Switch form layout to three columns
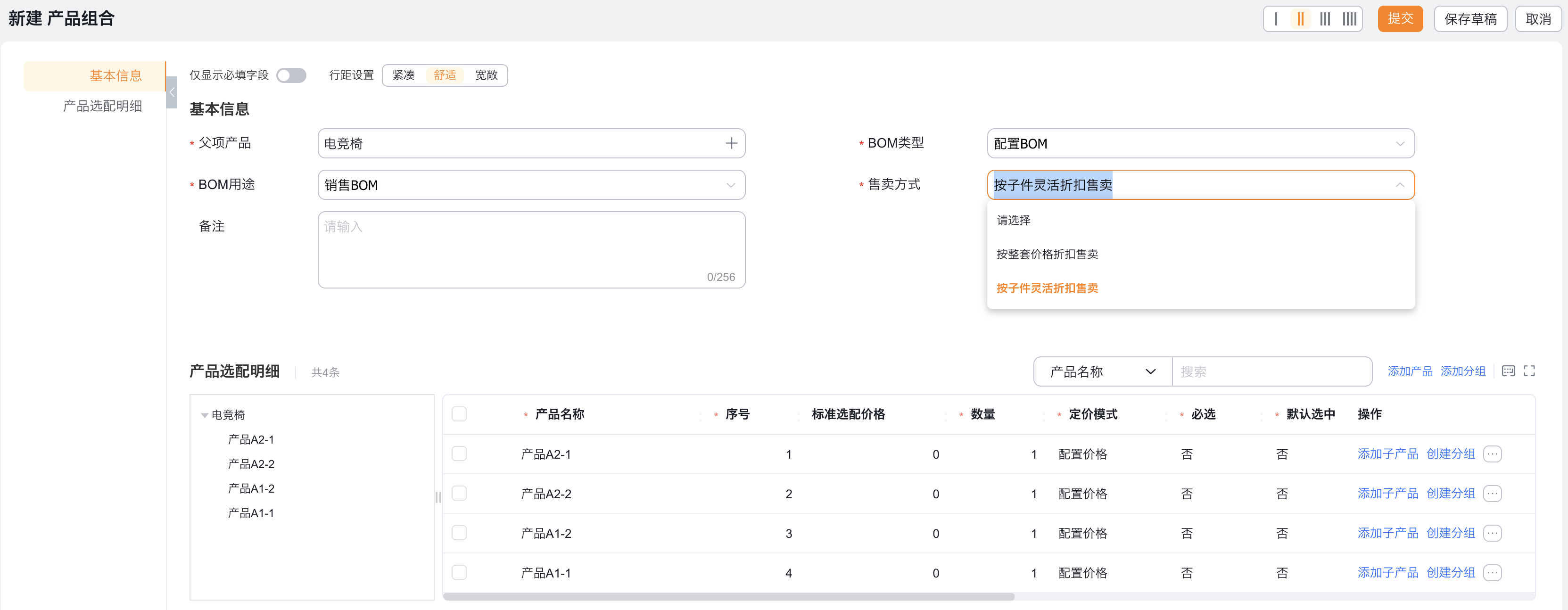Viewport: 1568px width, 610px height. tap(1325, 19)
